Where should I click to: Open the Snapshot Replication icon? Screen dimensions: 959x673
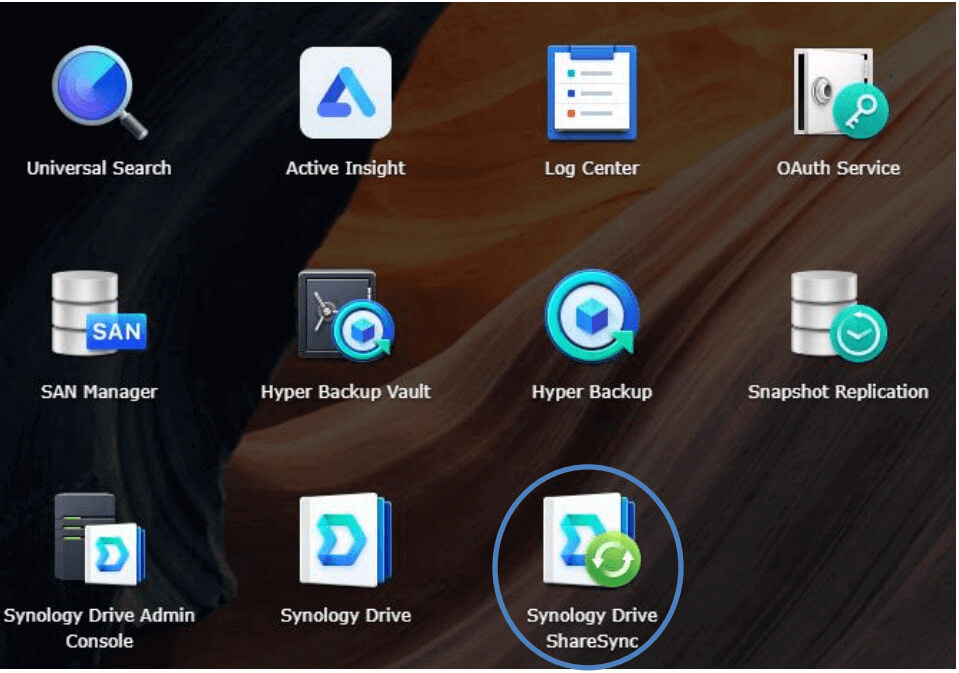coord(839,316)
